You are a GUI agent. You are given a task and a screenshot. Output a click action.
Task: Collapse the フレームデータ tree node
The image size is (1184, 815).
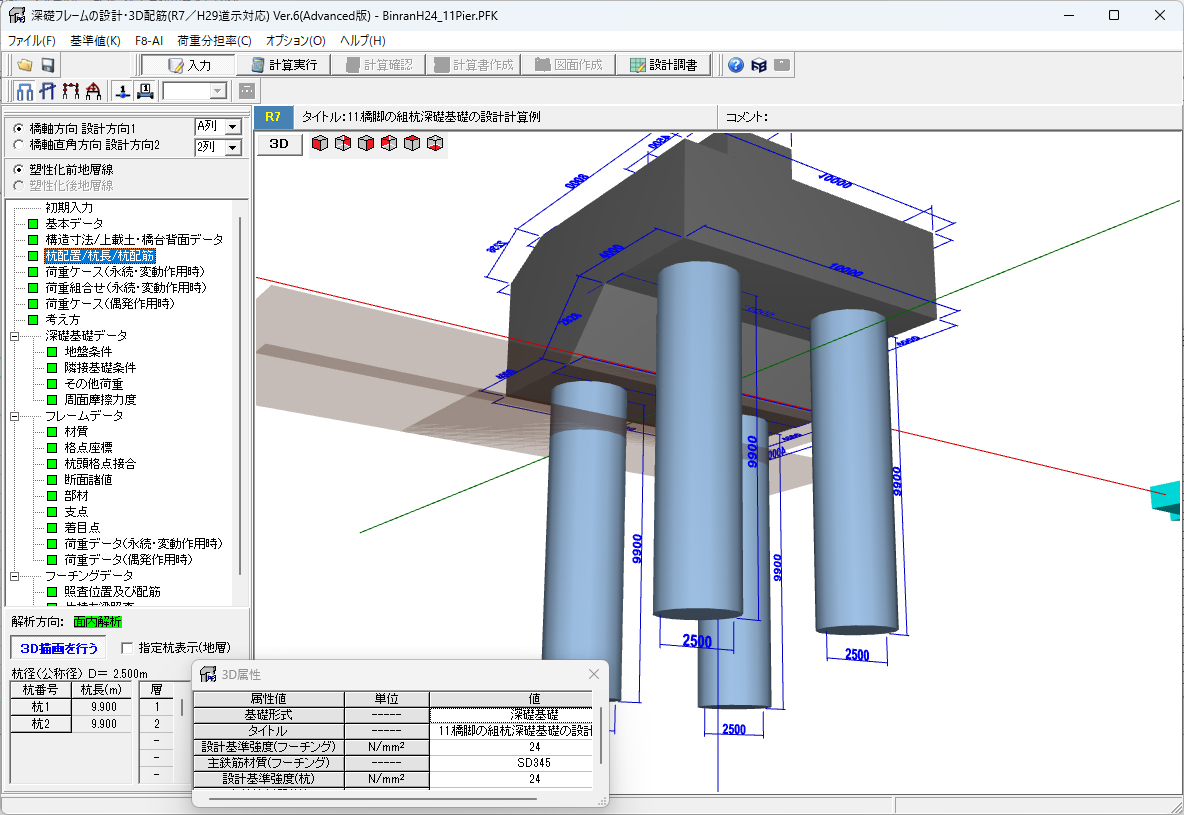(15, 416)
